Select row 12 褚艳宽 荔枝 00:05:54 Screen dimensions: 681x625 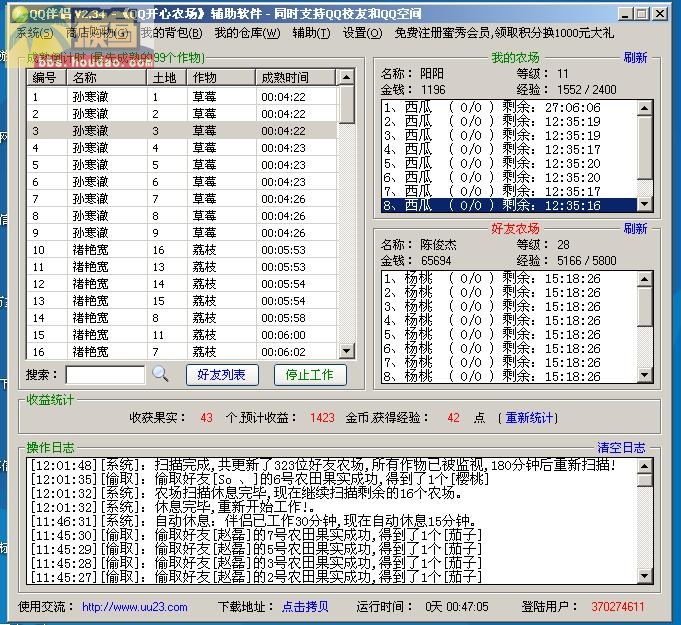[x=182, y=284]
